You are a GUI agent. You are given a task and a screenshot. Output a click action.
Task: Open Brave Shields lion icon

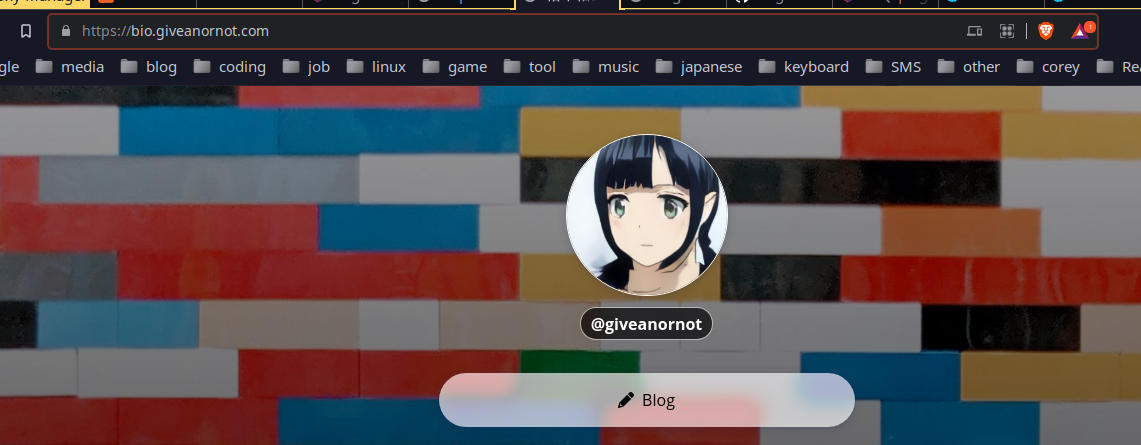1046,31
